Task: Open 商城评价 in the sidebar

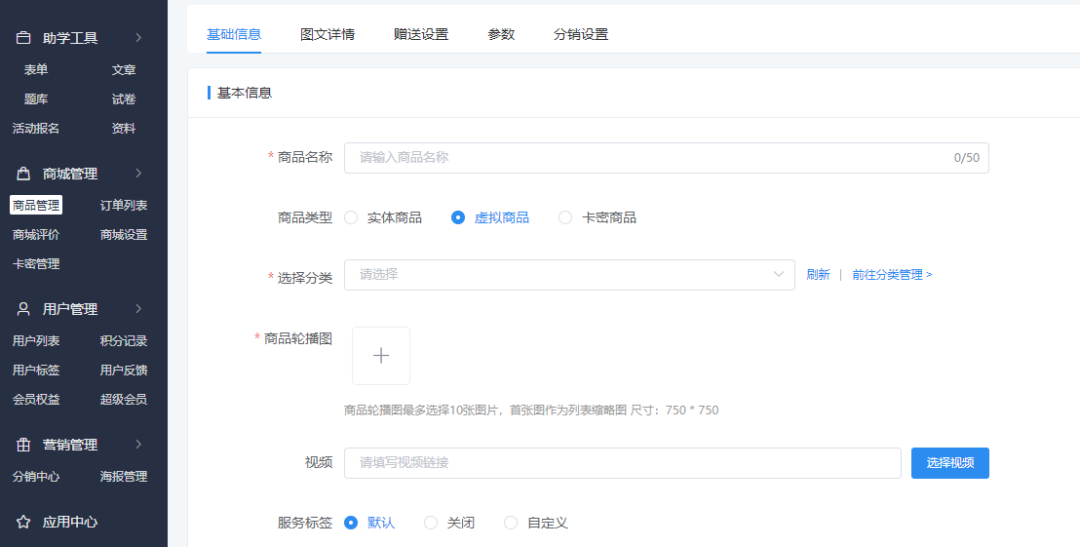Action: [x=36, y=235]
